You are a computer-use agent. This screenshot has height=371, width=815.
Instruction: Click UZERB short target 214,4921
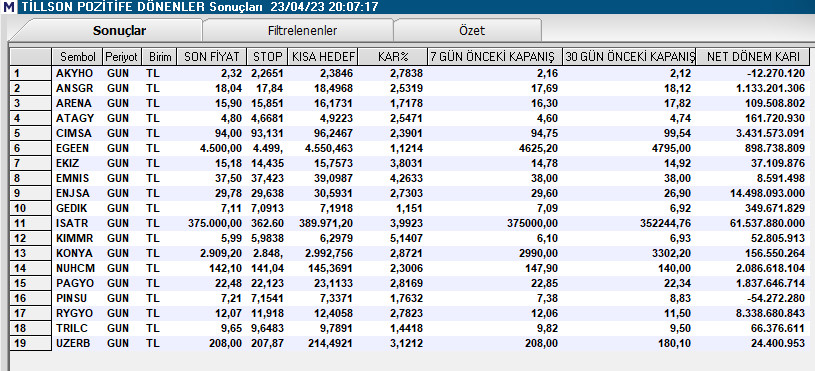click(x=333, y=343)
